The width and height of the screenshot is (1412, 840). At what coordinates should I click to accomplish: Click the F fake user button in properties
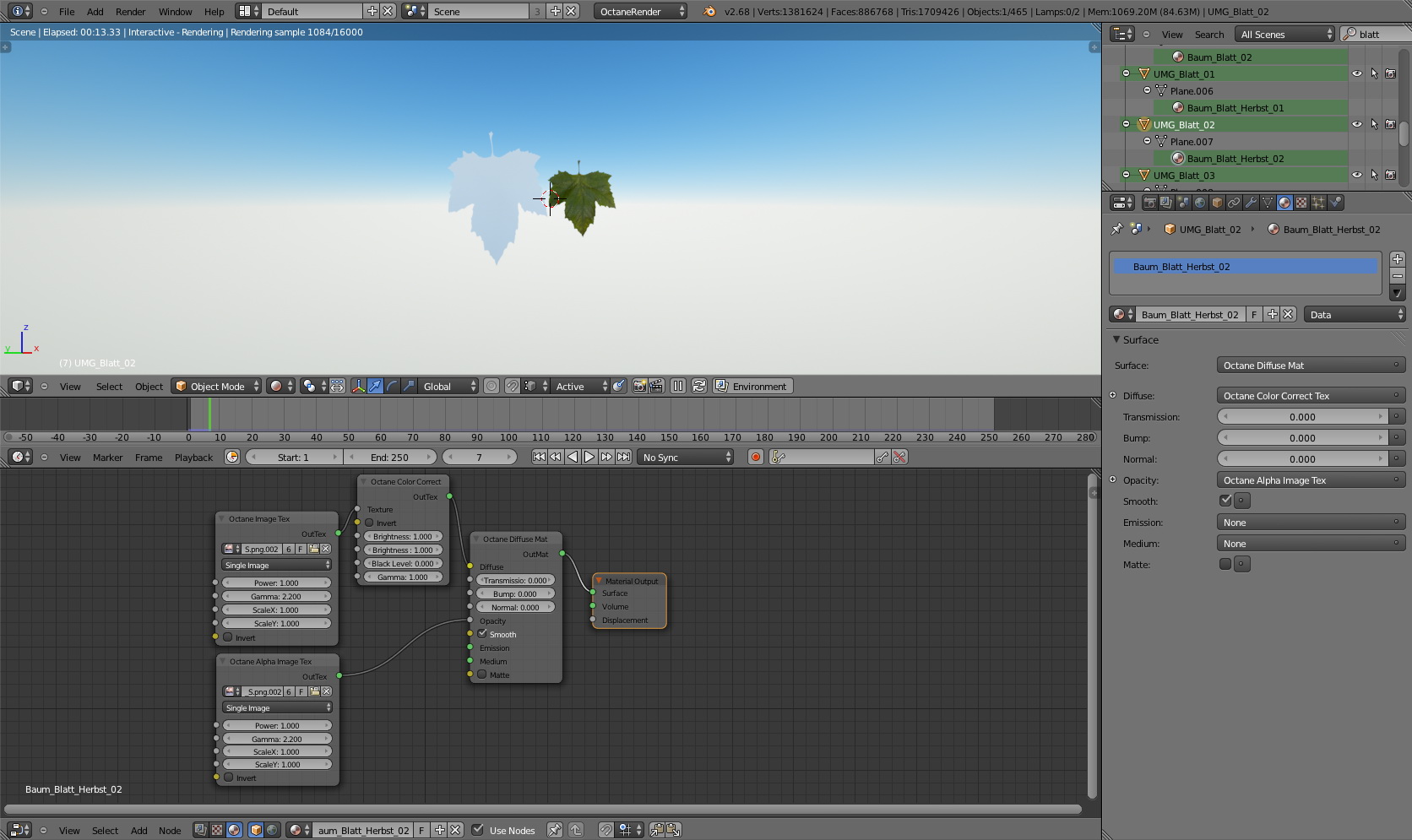point(1254,314)
